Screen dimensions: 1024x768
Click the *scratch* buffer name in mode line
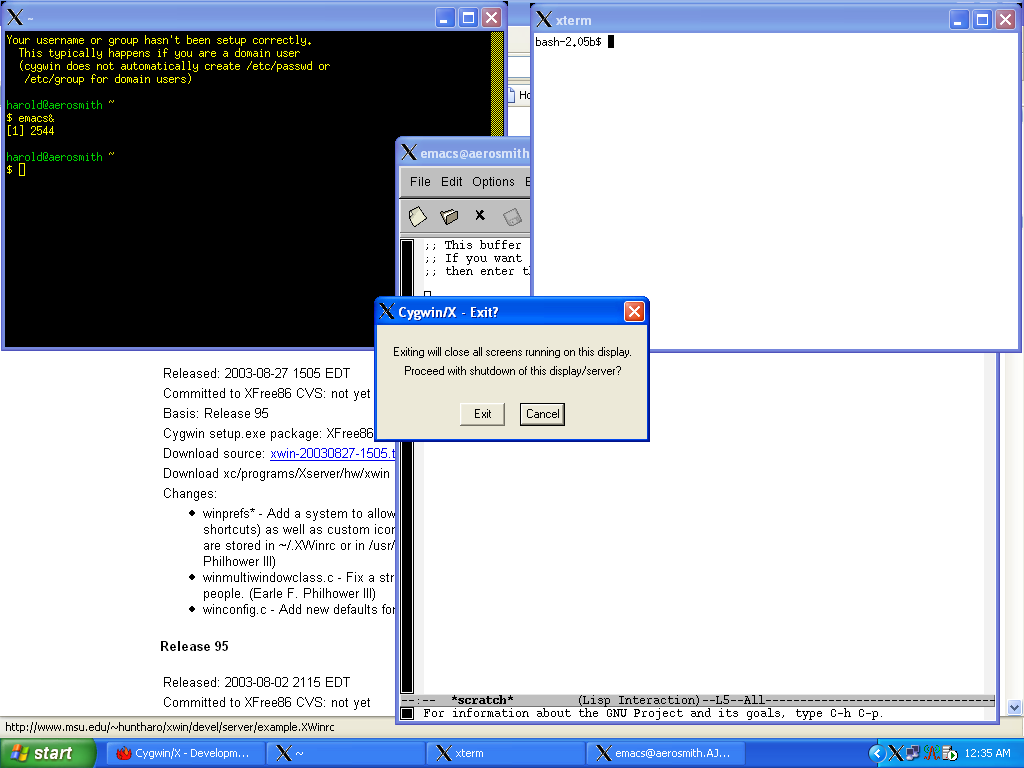482,700
